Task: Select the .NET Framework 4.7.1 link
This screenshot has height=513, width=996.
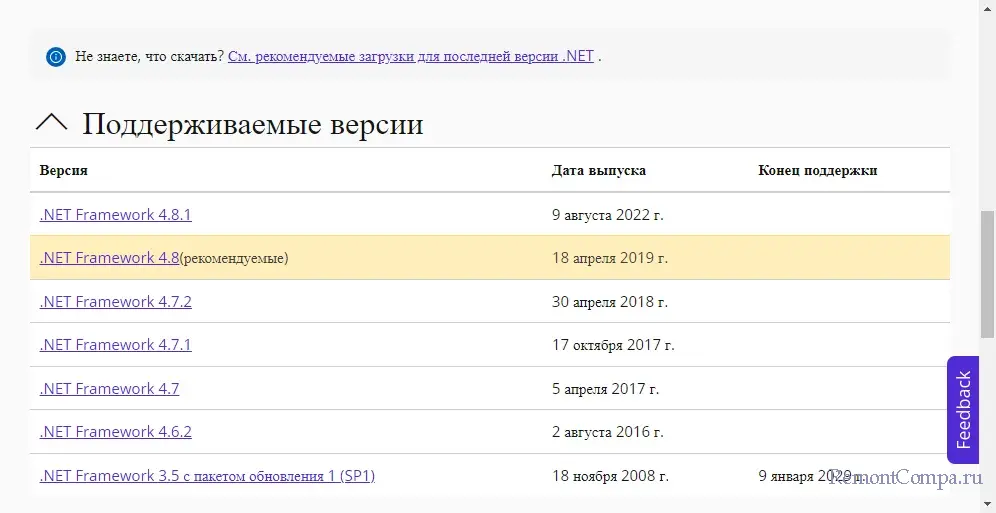Action: point(115,345)
